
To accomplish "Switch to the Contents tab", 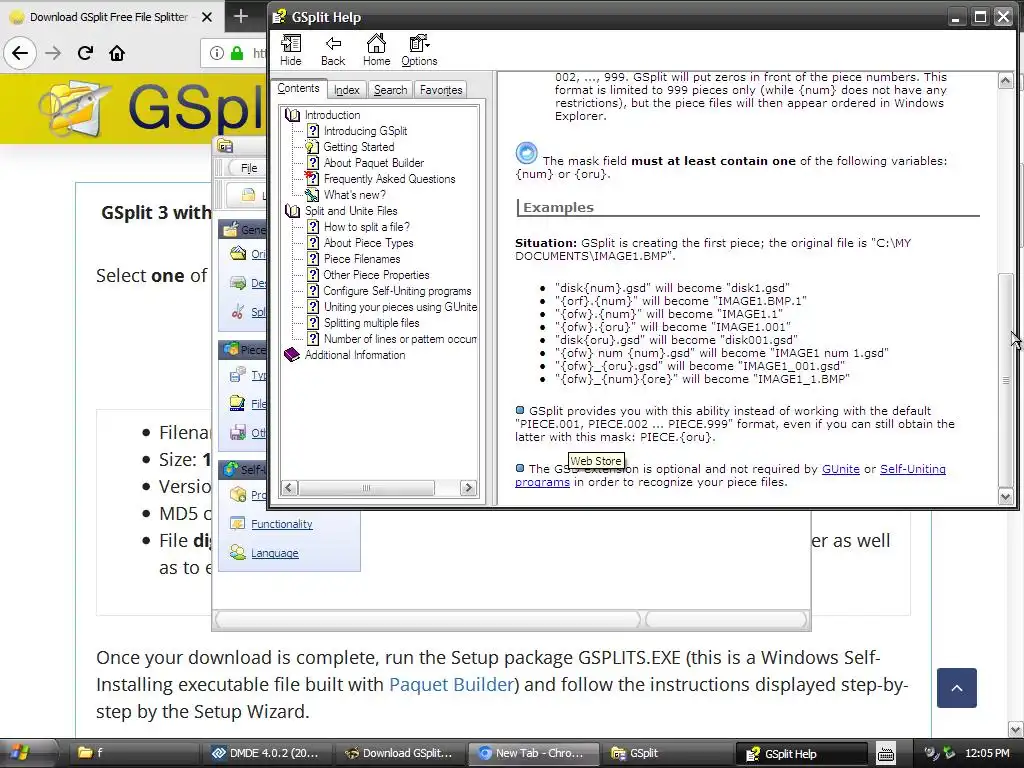I will click(x=298, y=88).
